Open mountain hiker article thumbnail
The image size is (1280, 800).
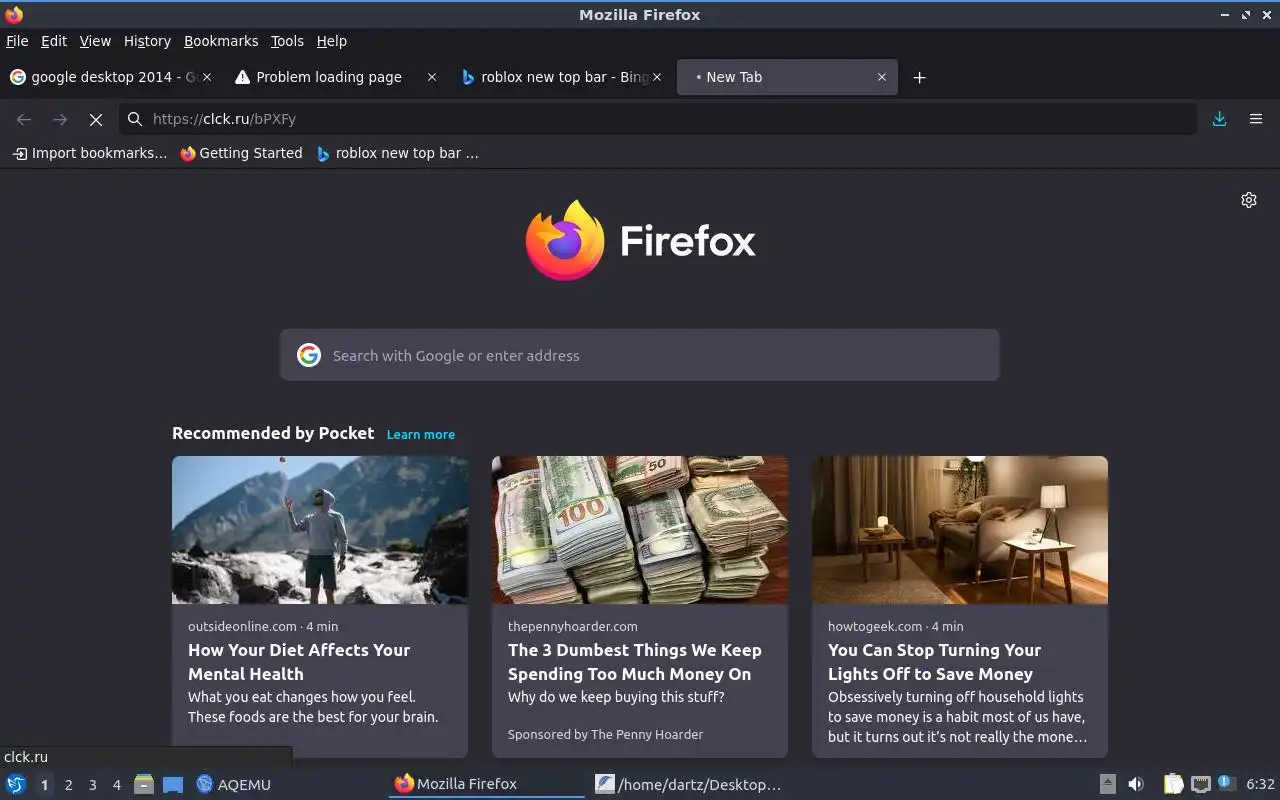pyautogui.click(x=320, y=530)
